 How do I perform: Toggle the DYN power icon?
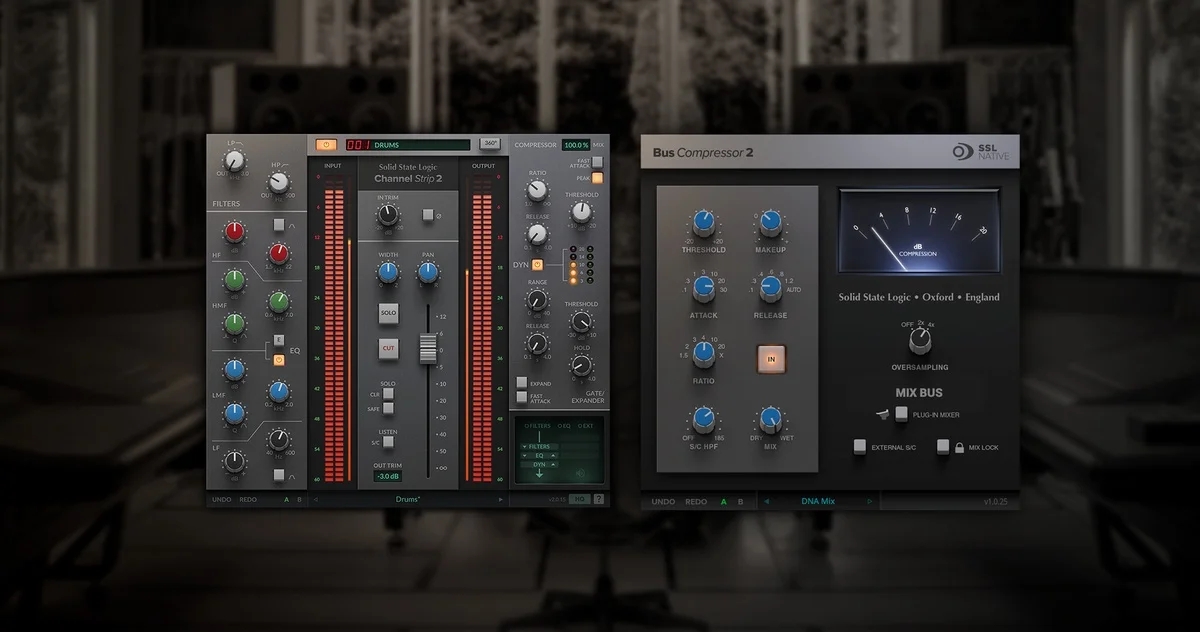click(x=537, y=265)
